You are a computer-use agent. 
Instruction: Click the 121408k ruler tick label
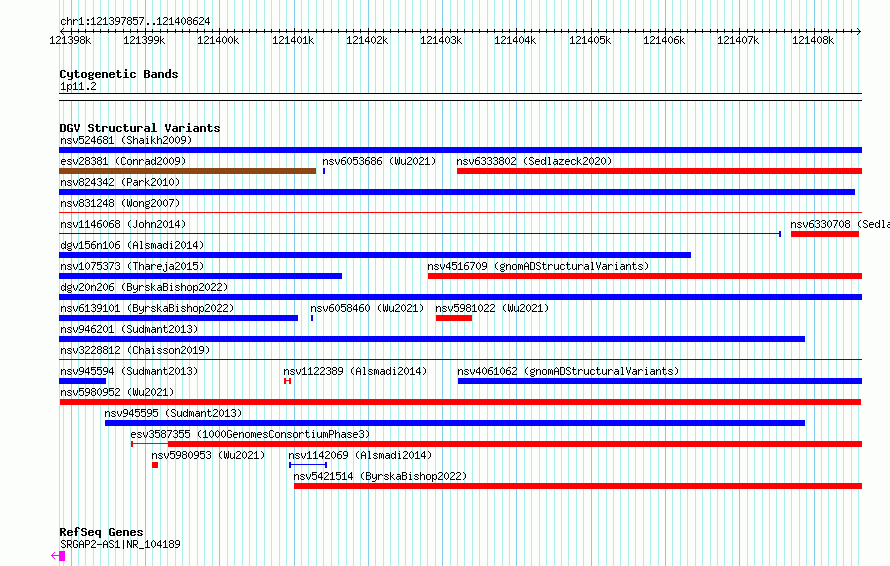[x=813, y=40]
